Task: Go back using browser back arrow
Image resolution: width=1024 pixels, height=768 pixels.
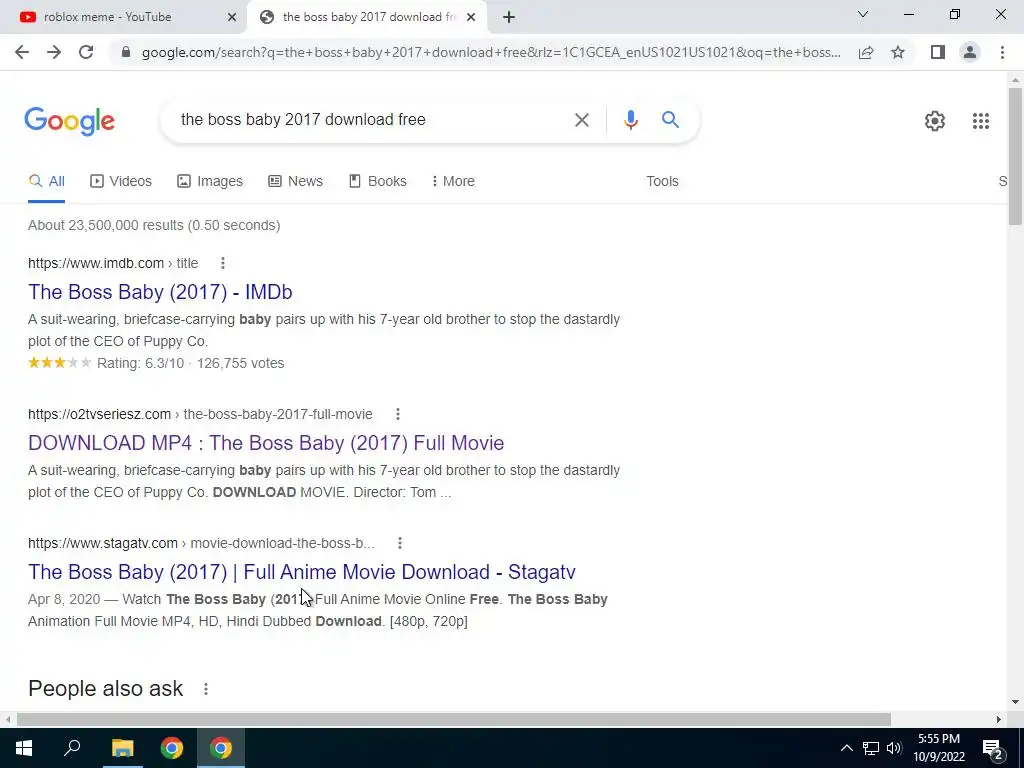Action: (22, 52)
